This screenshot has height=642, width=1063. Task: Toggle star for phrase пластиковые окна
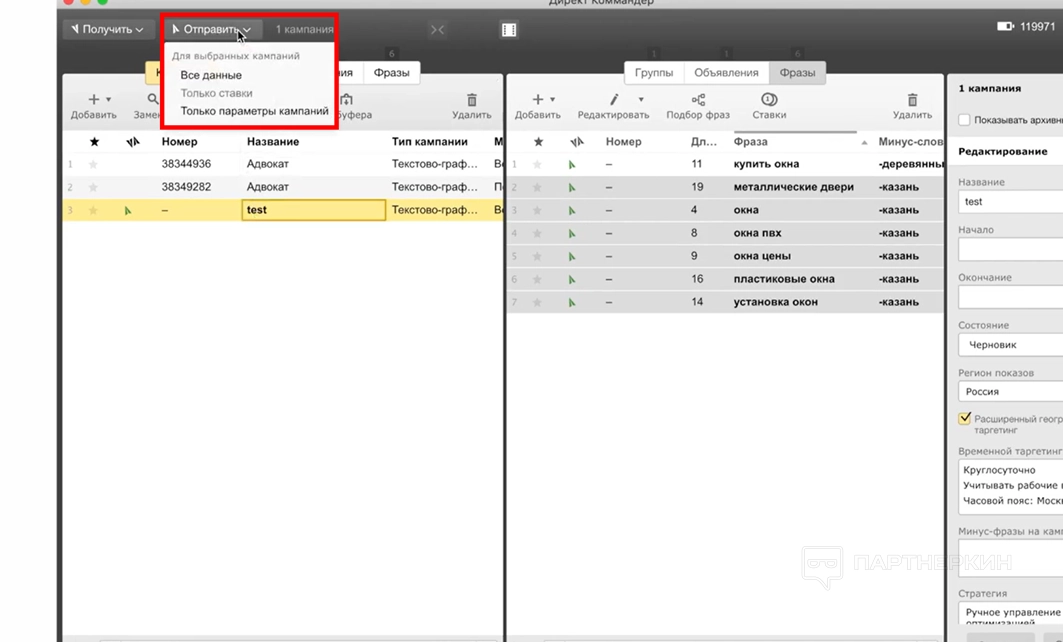[x=538, y=279]
